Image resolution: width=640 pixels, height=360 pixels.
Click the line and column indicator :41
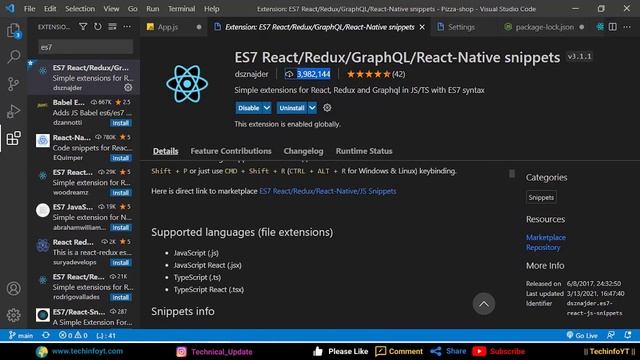point(106,336)
